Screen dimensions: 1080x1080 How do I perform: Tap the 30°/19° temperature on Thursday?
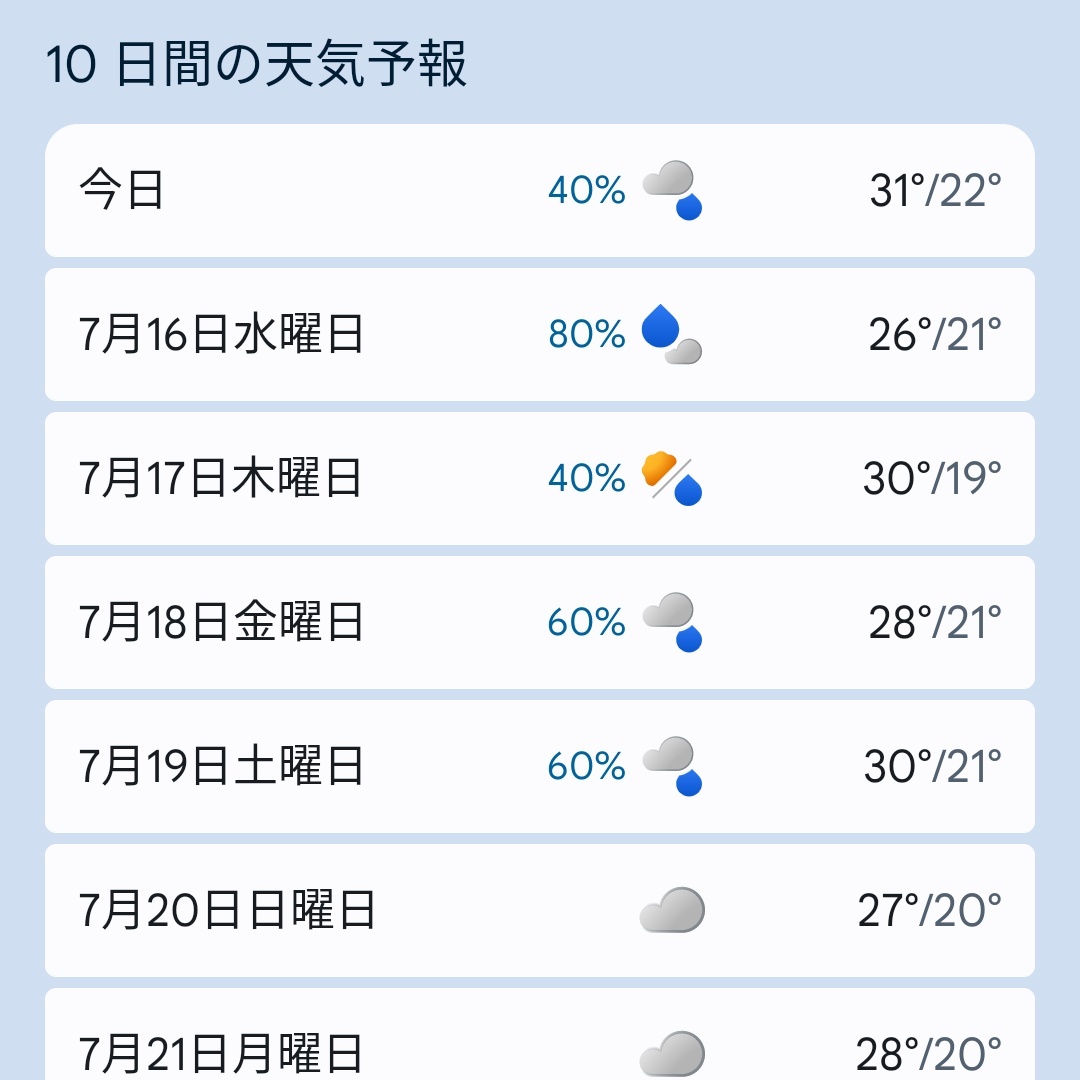tap(932, 478)
